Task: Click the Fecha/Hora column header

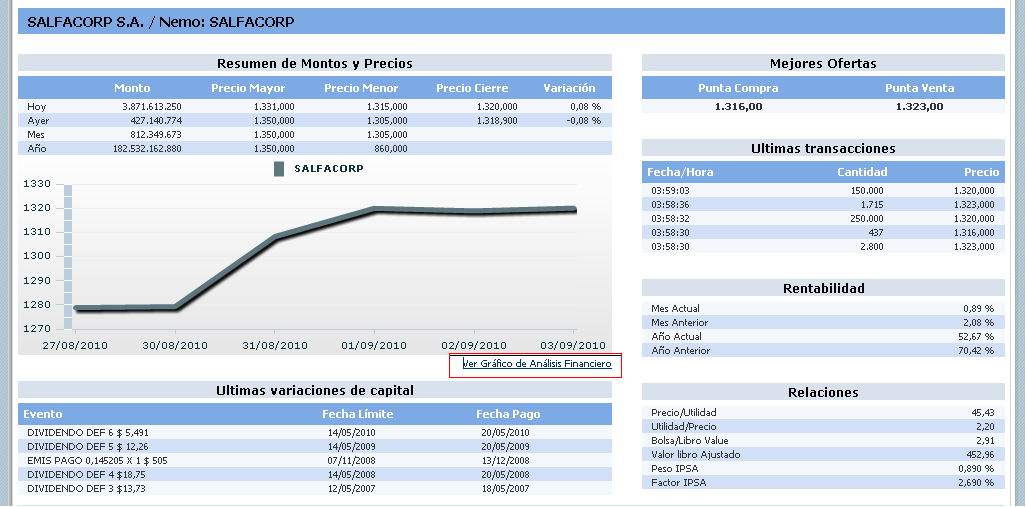Action: click(x=680, y=172)
